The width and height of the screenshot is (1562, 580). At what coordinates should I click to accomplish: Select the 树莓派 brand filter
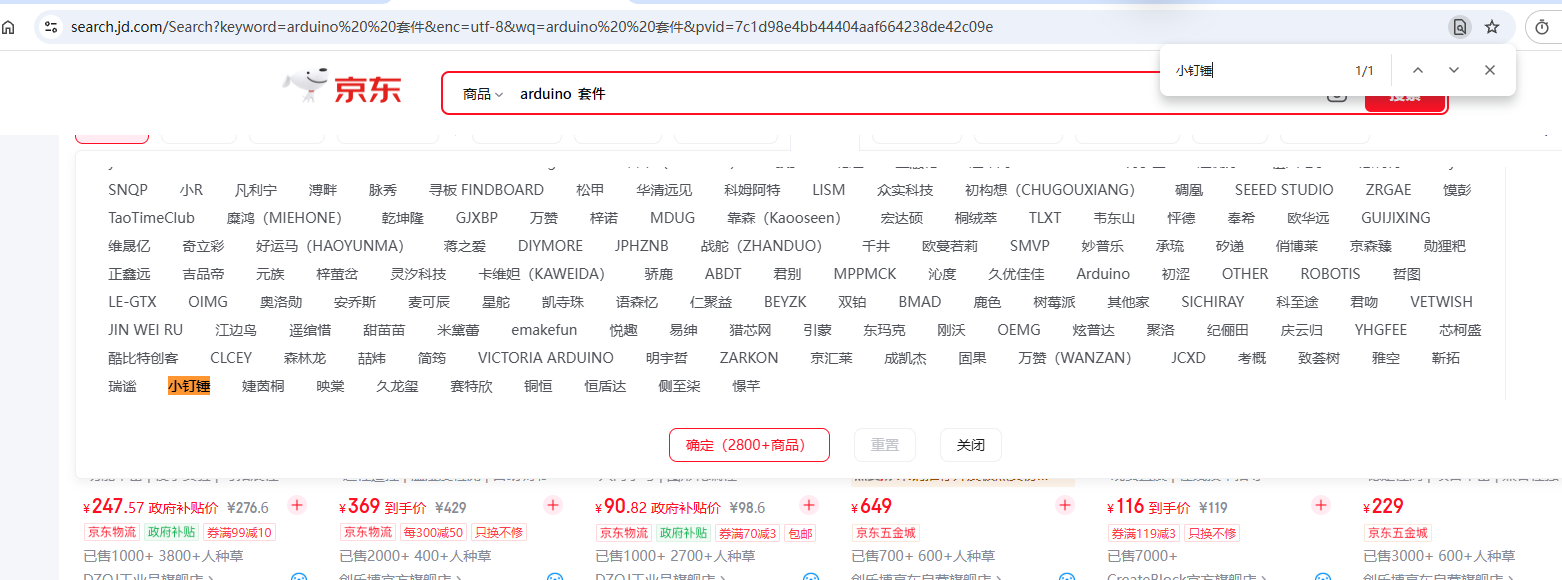coord(1053,301)
